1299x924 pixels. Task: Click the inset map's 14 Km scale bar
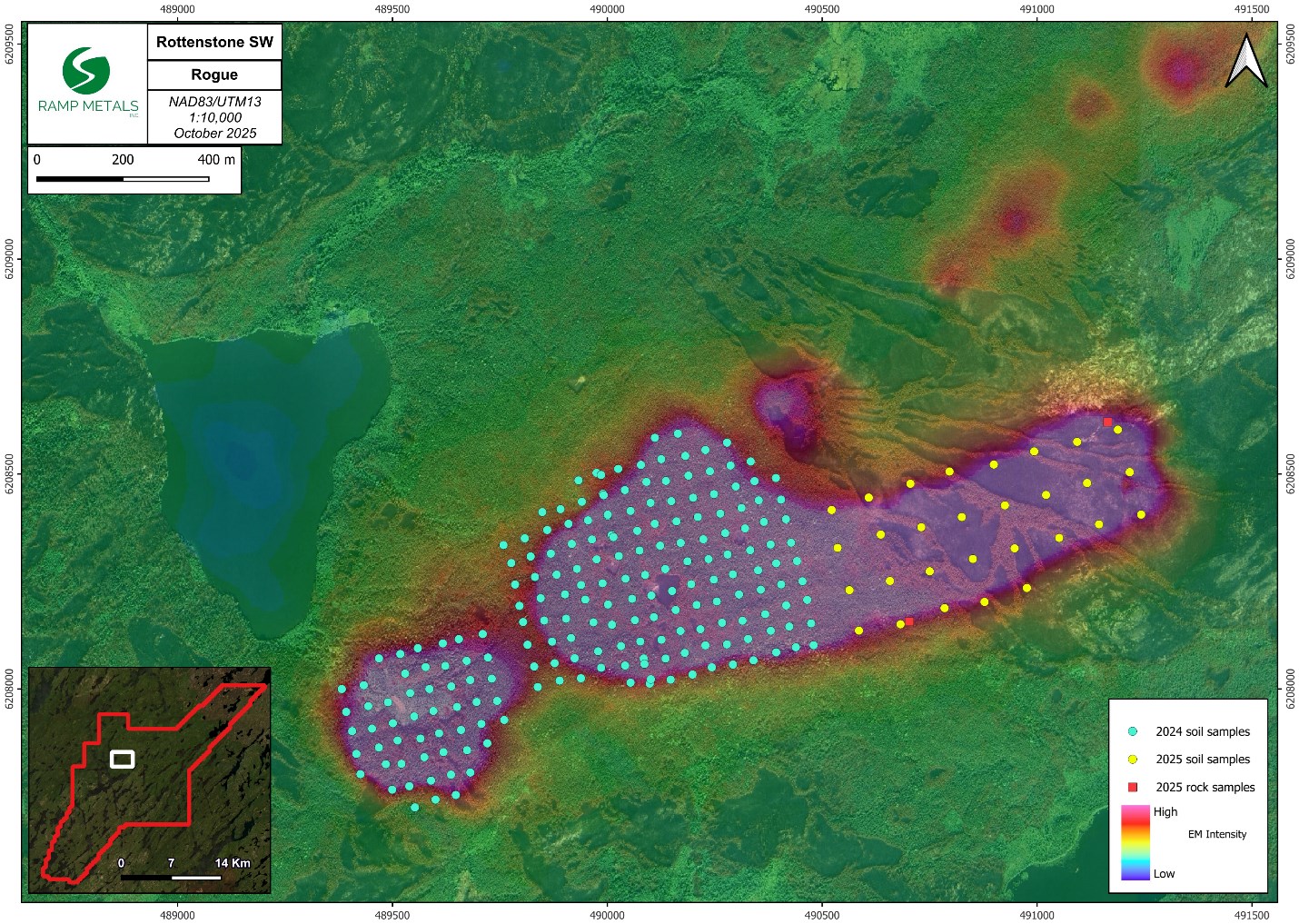point(171,877)
